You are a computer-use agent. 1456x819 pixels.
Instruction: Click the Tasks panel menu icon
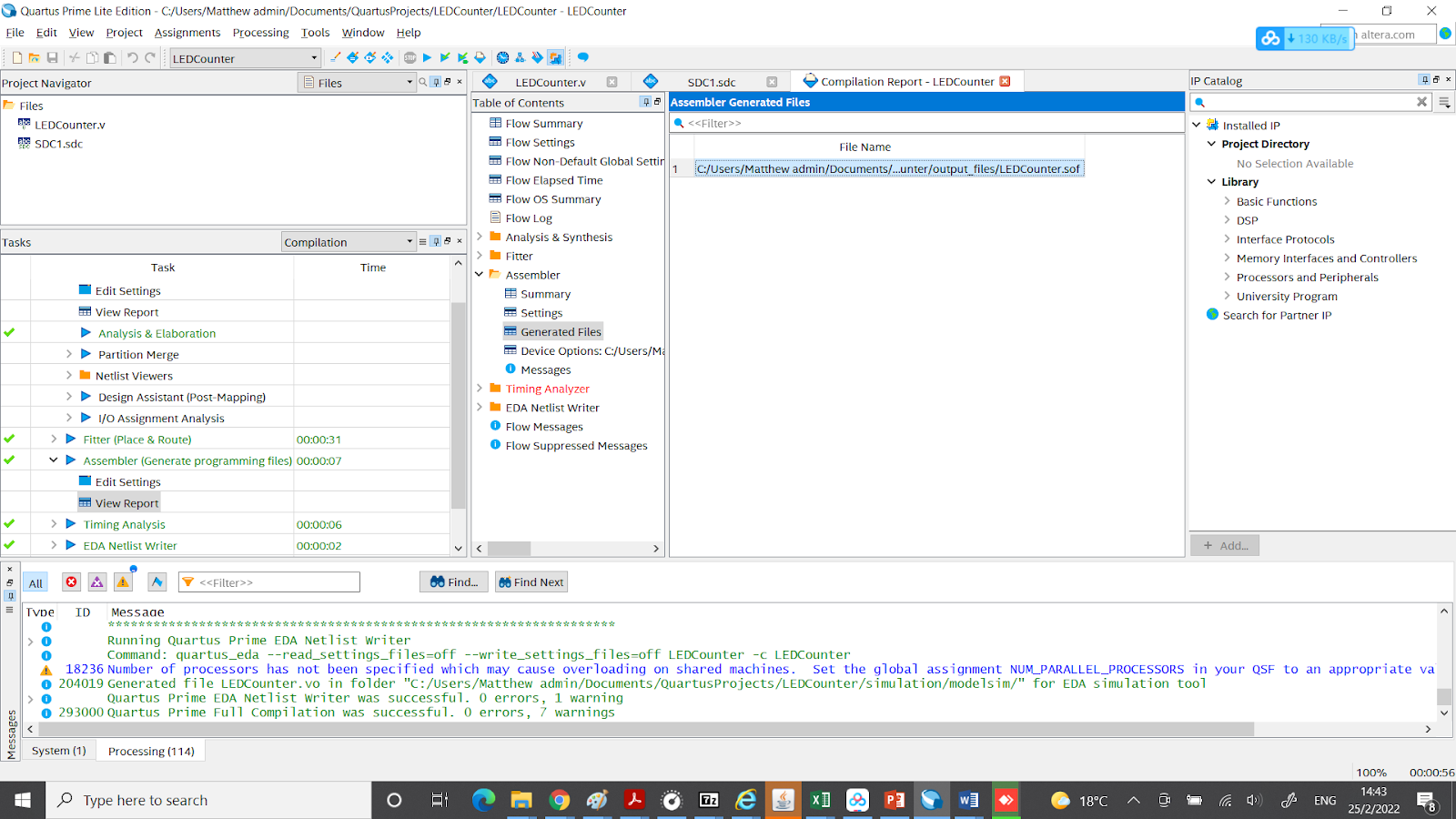coord(422,241)
